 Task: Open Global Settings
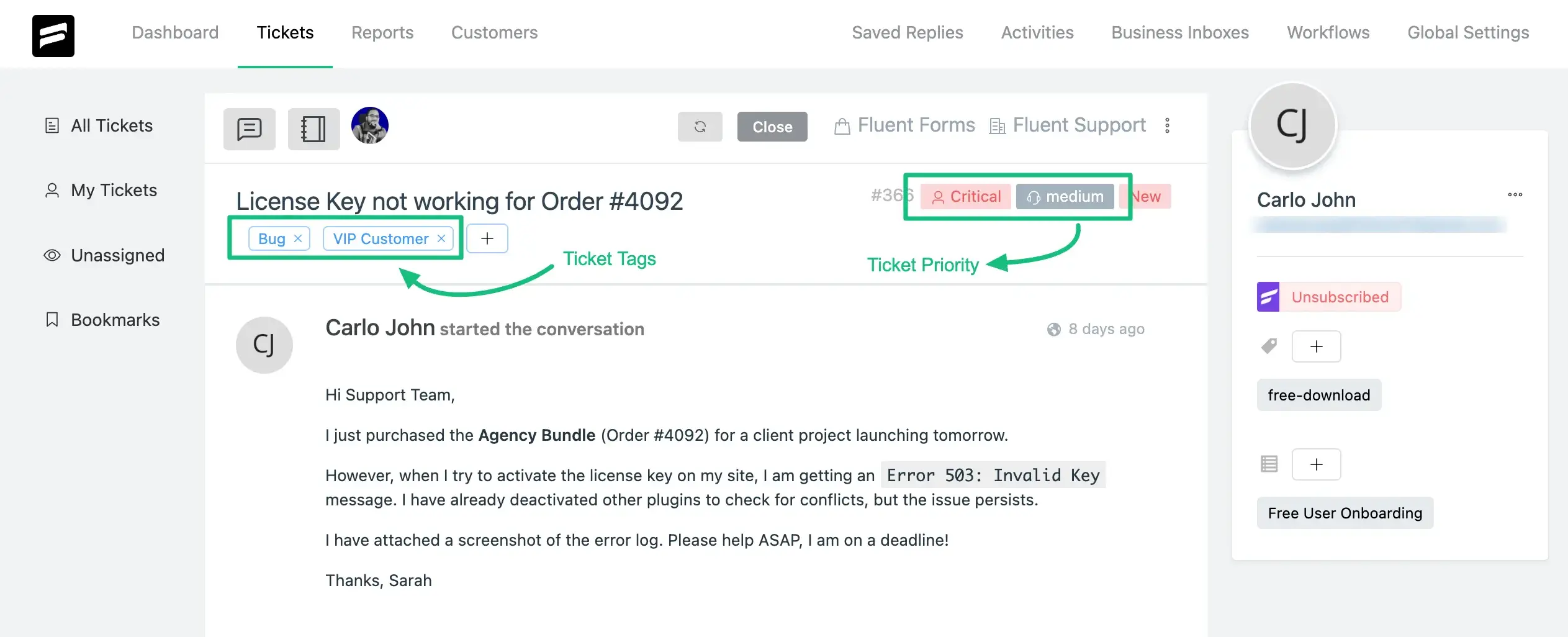(1467, 32)
